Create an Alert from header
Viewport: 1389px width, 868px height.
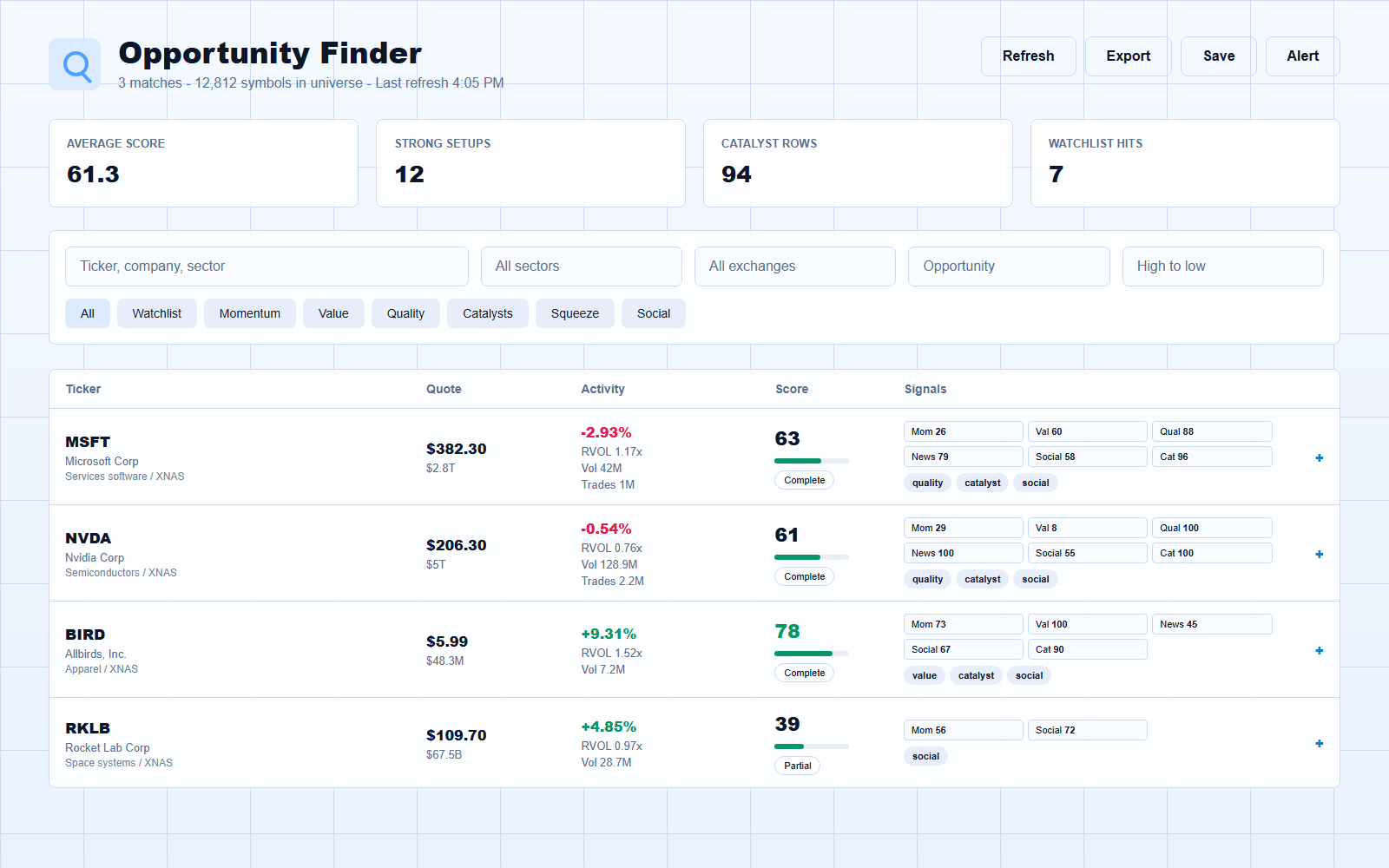pos(1302,56)
